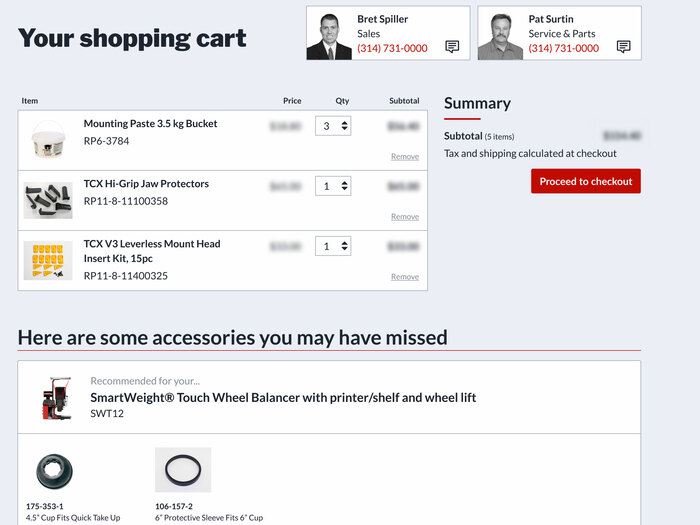Adjust quantity for Leverless Mount Head Kit

tap(334, 246)
